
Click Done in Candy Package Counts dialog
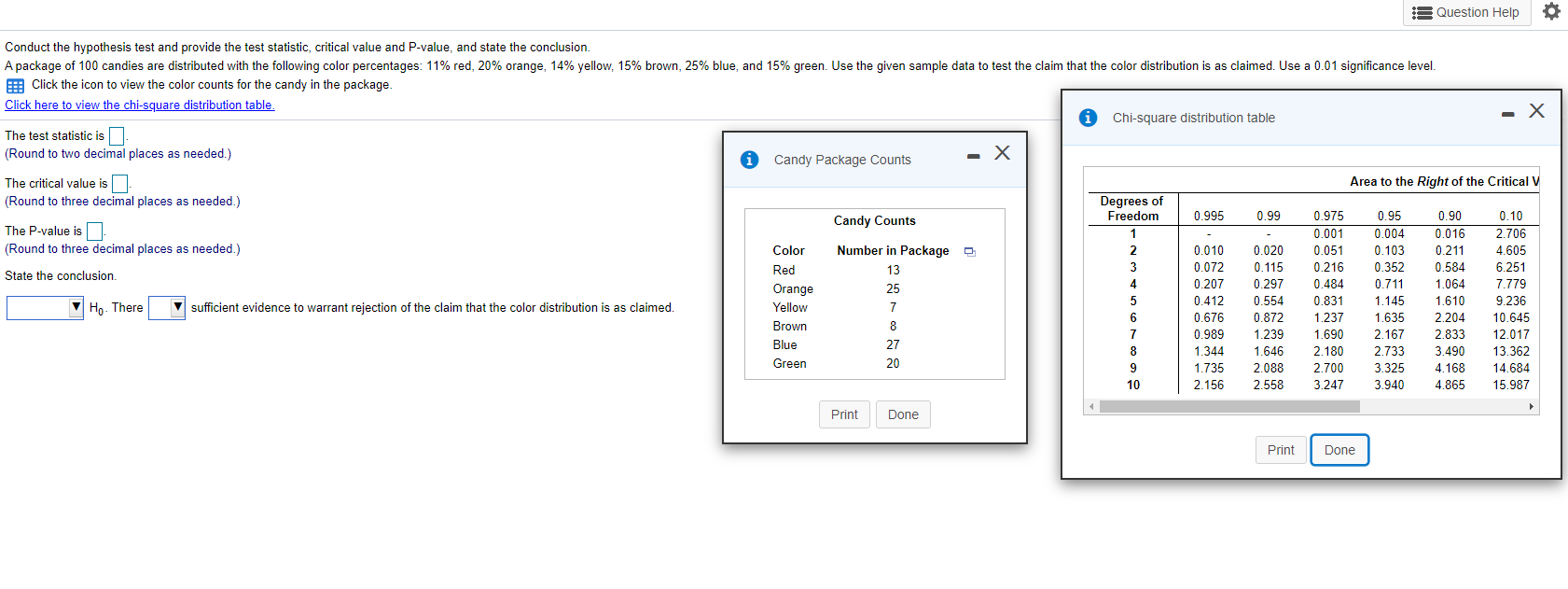coord(903,414)
